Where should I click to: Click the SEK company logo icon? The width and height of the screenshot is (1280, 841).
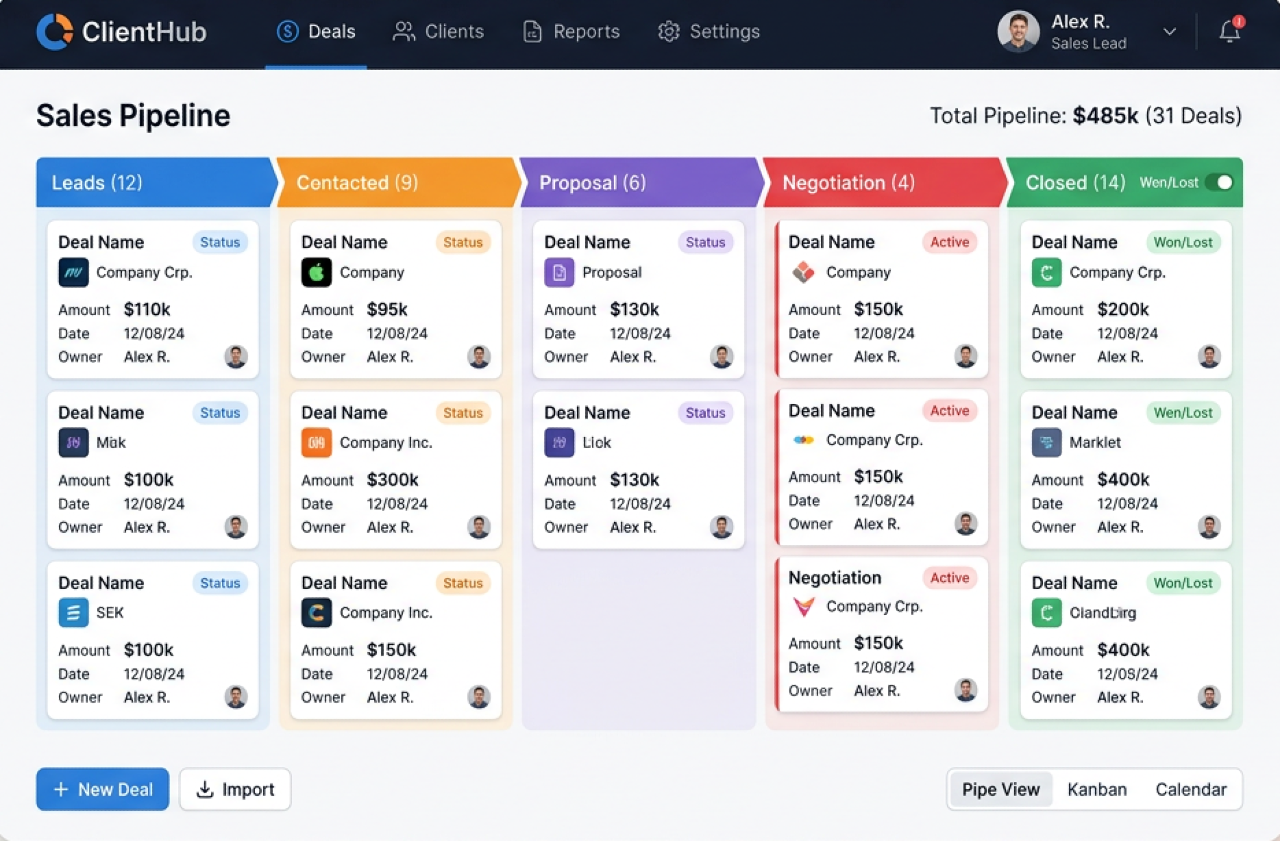pos(74,612)
